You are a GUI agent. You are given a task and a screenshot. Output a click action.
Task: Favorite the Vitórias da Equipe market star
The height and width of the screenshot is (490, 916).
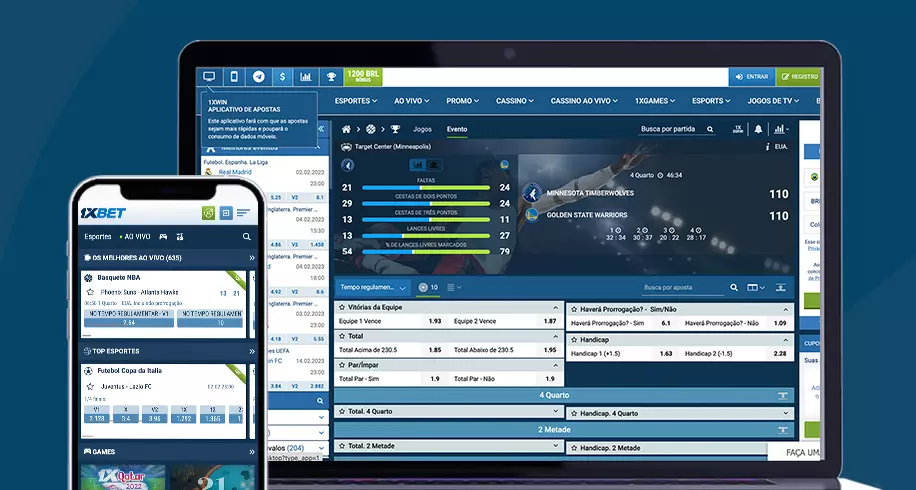342,307
